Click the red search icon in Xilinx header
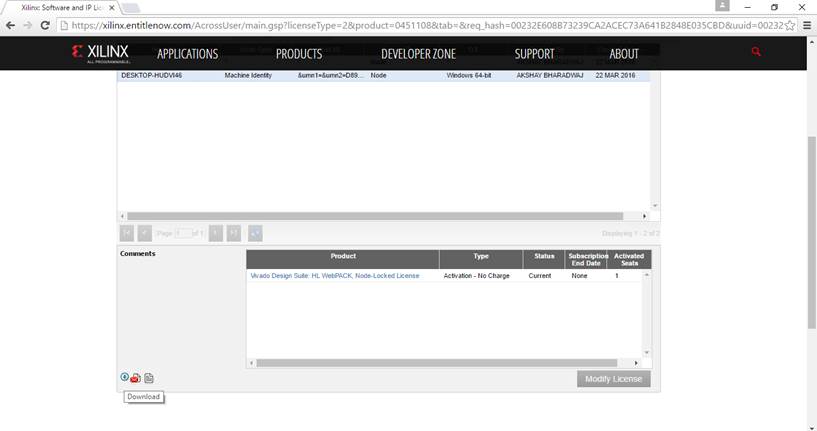 click(756, 52)
